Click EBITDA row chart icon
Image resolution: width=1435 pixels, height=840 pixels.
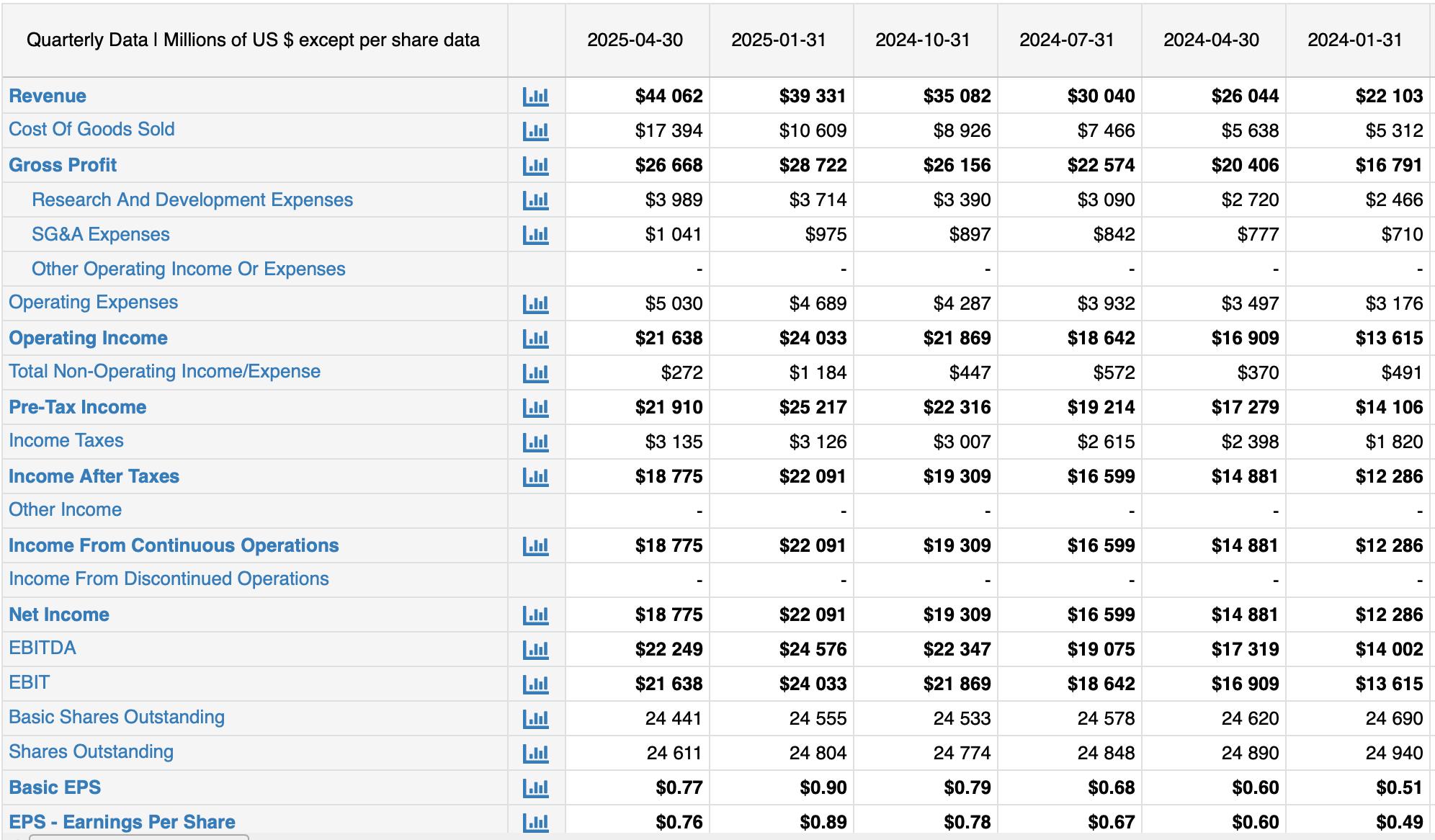coord(535,649)
